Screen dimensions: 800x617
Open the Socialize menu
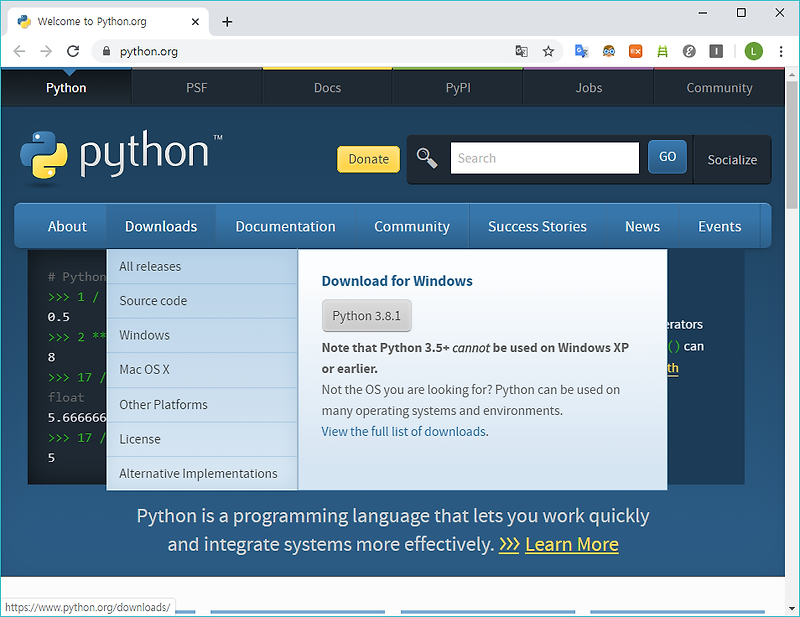pos(732,160)
